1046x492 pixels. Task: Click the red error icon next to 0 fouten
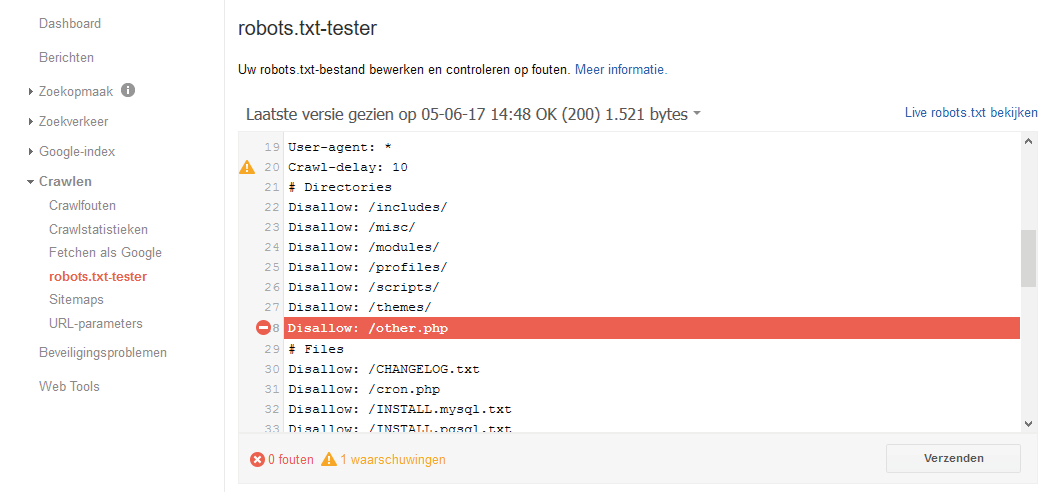pos(257,460)
